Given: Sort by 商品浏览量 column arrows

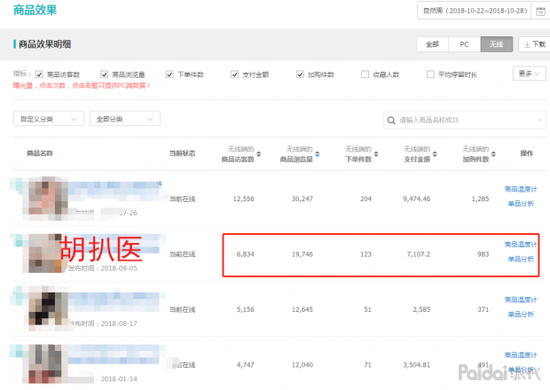Looking at the screenshot, I should click(317, 154).
